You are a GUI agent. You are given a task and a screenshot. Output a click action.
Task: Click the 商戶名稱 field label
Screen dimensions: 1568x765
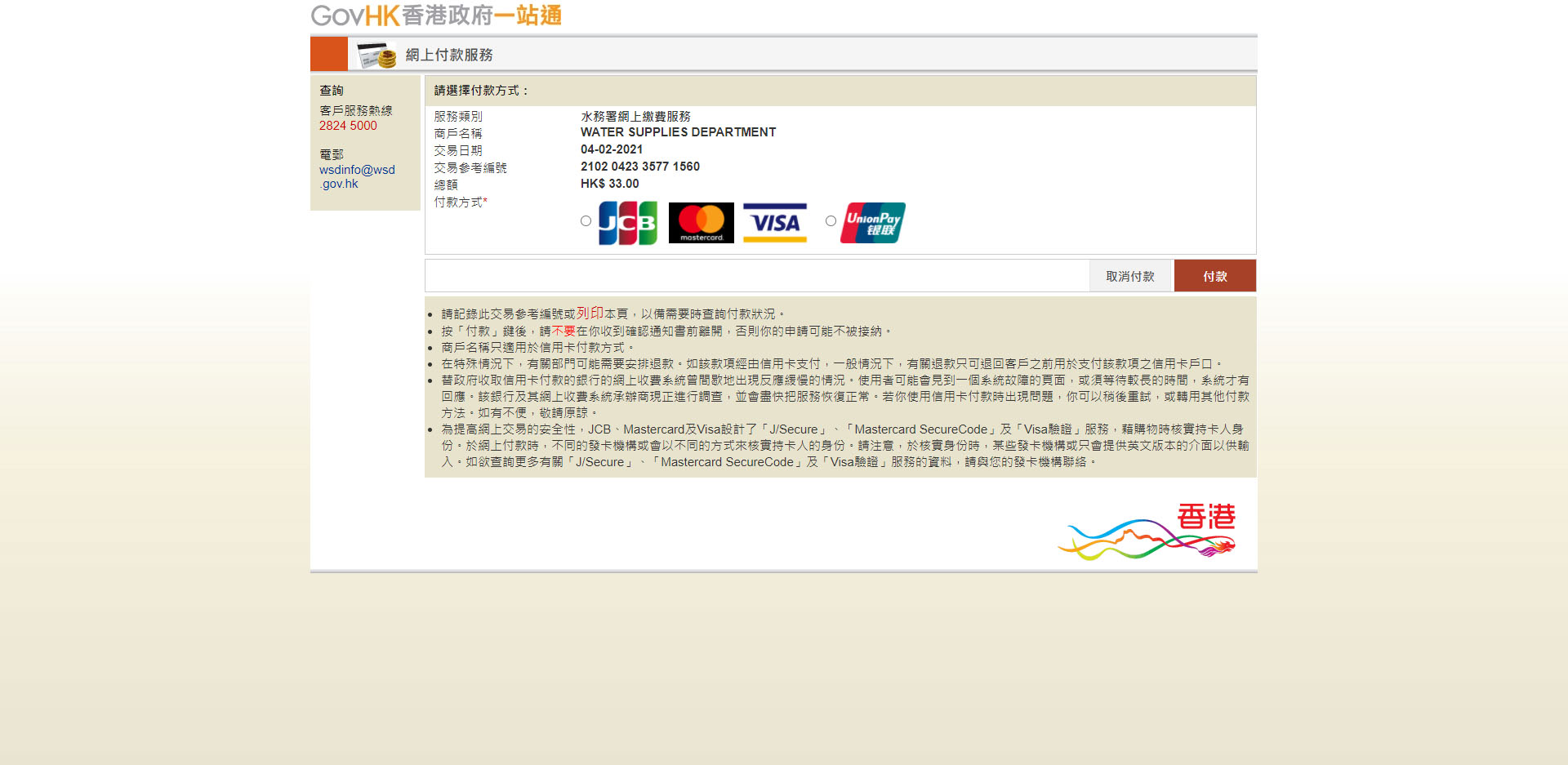tap(458, 133)
